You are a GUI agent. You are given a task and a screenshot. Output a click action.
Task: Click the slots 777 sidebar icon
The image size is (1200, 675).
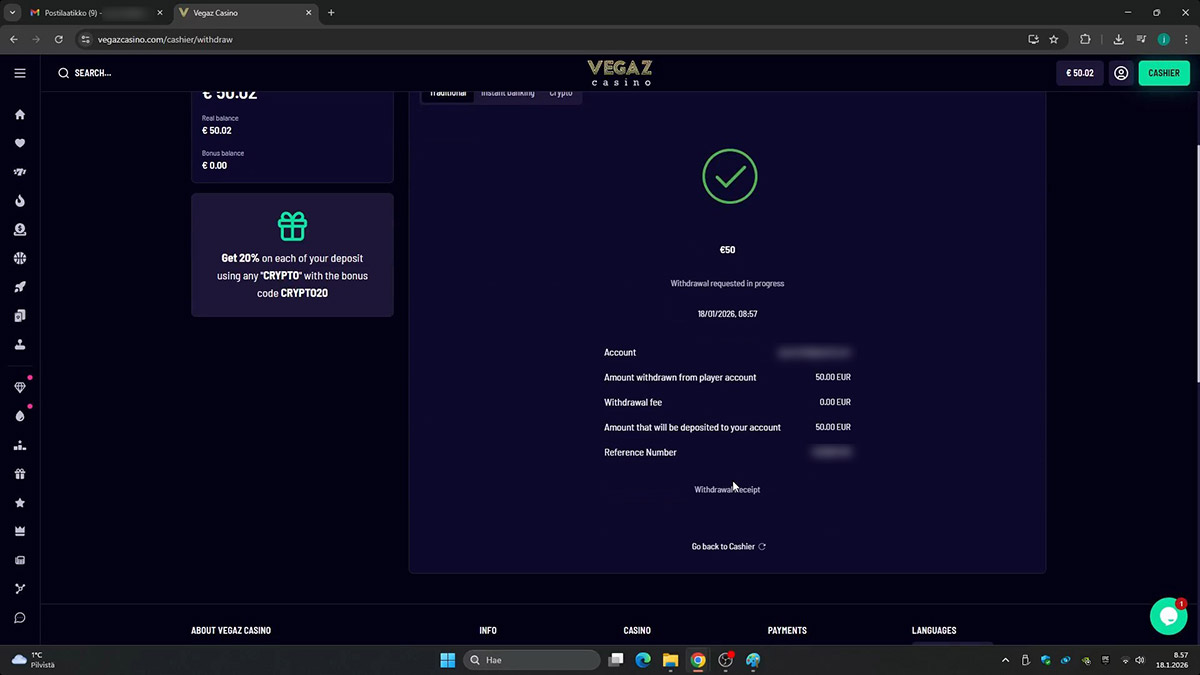pyautogui.click(x=20, y=172)
